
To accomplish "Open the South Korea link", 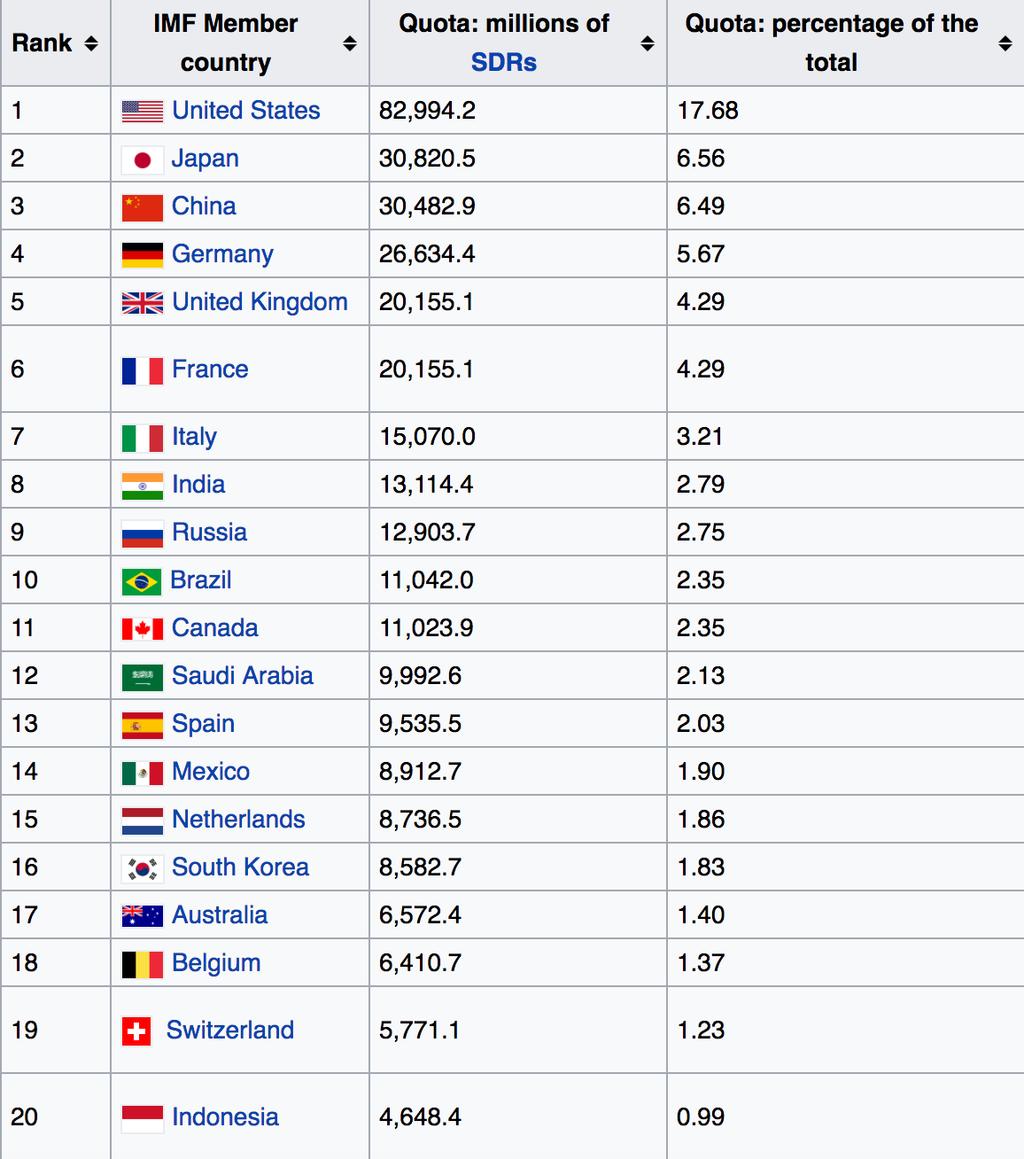I will 240,867.
